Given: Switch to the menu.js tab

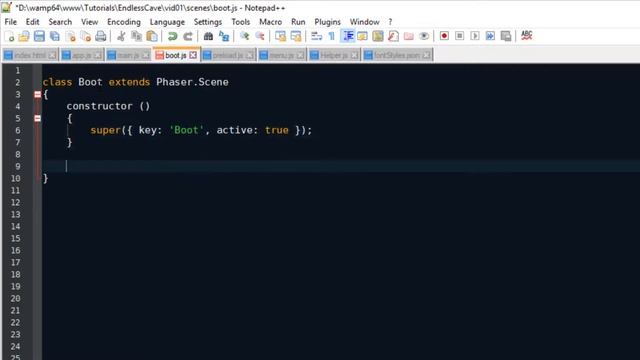Looking at the screenshot, I should pos(281,55).
